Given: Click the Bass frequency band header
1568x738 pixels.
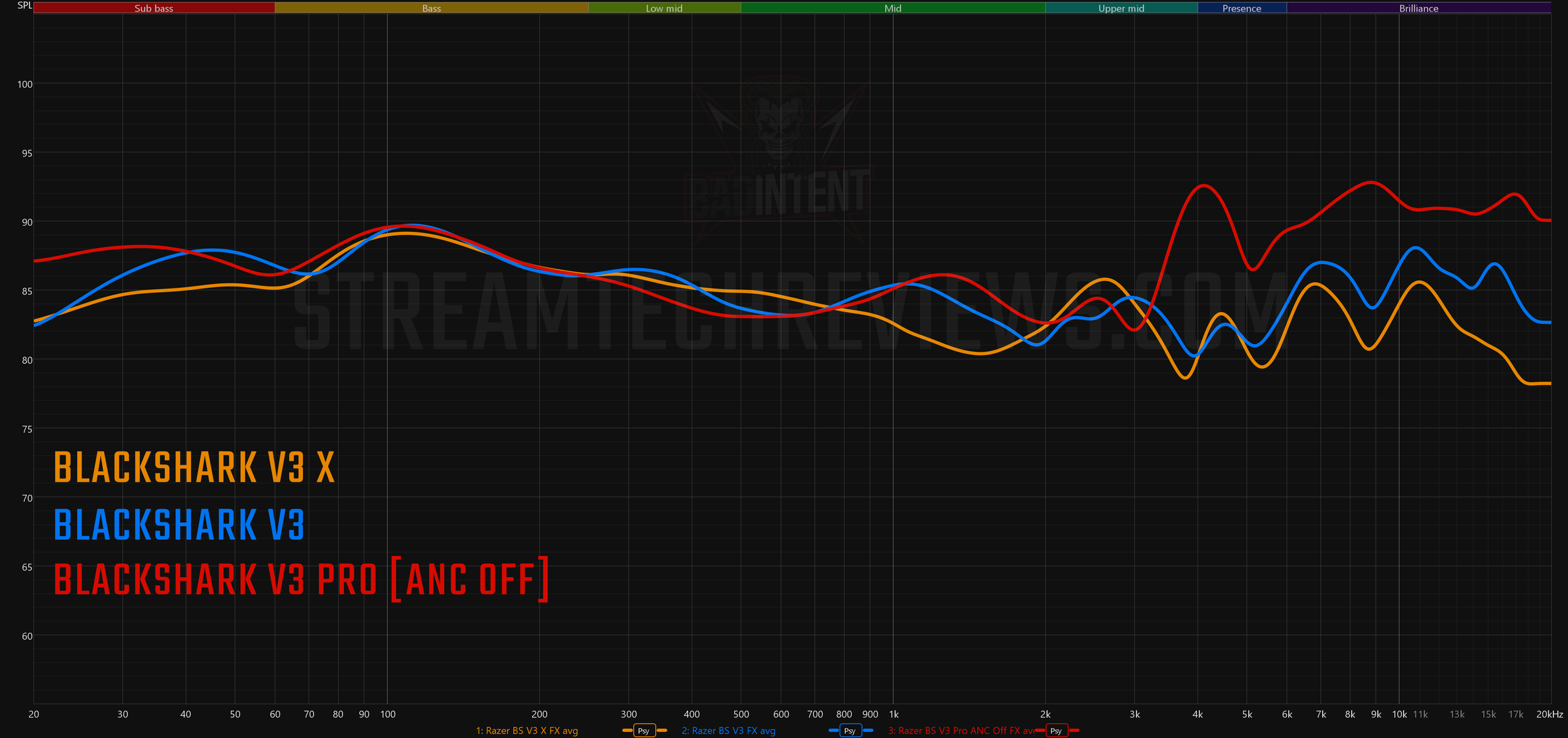Looking at the screenshot, I should (432, 8).
